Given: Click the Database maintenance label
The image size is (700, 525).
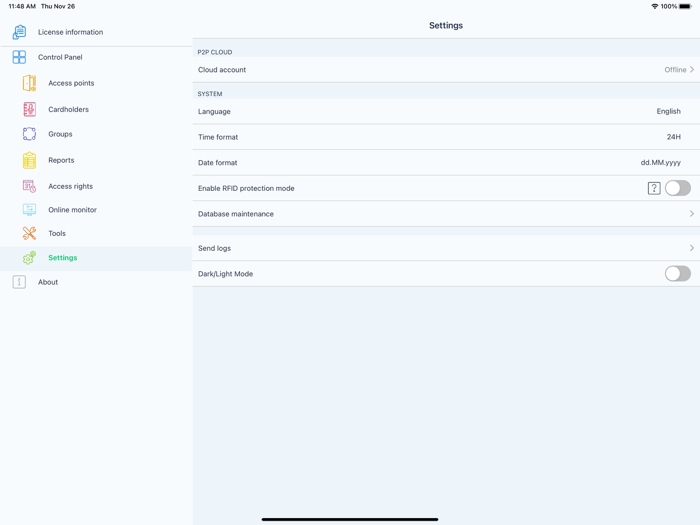Looking at the screenshot, I should tap(236, 214).
